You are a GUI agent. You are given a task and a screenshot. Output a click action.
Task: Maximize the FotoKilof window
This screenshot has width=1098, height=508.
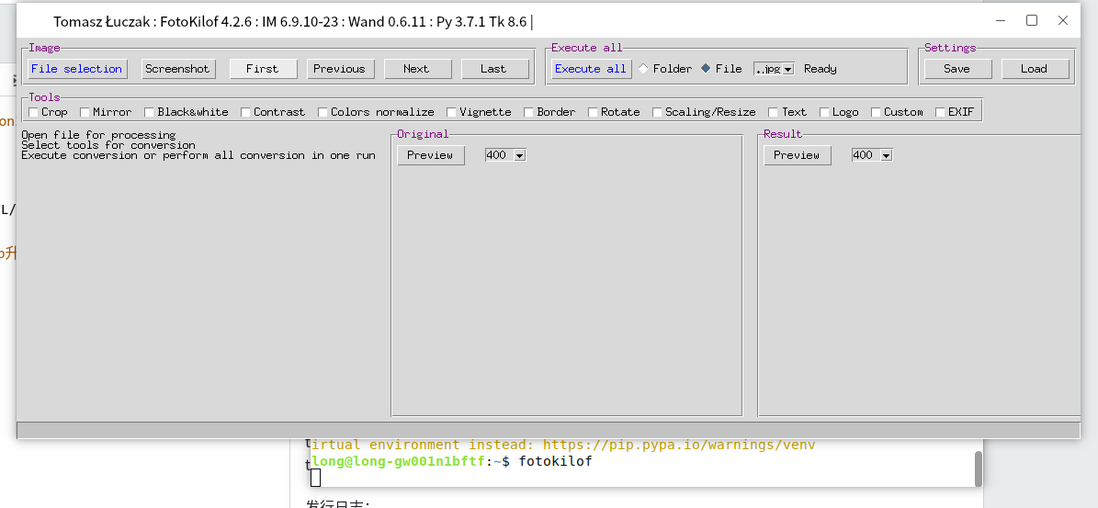click(1031, 21)
